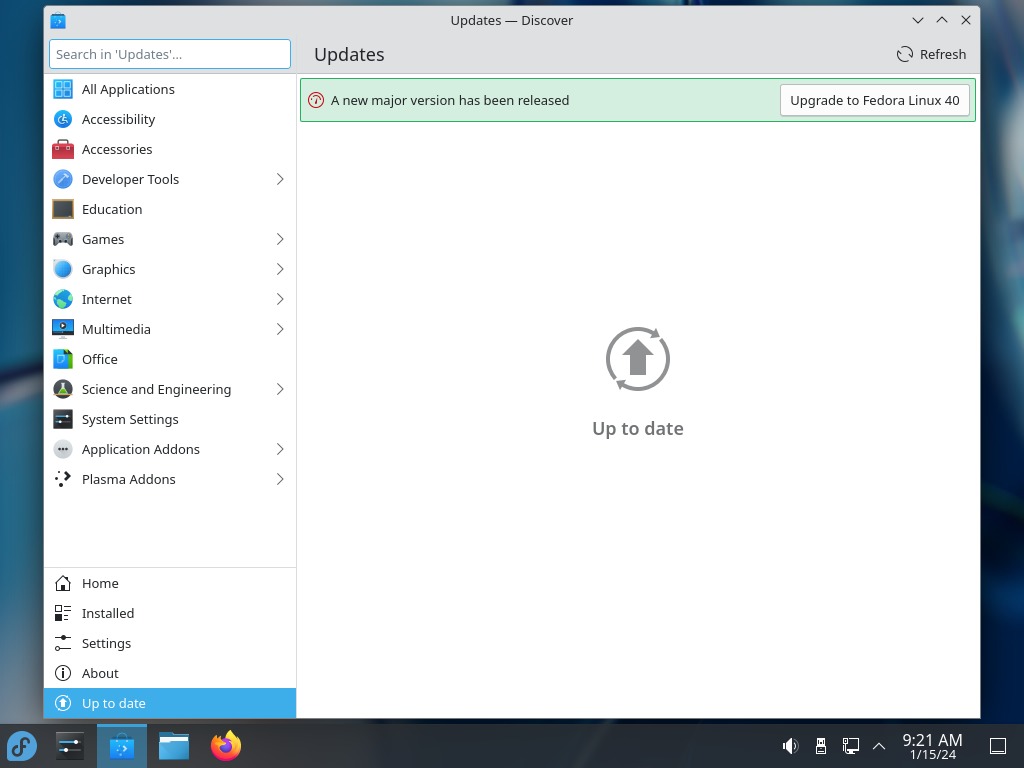1024x768 pixels.
Task: Click the Refresh button label
Action: [942, 54]
